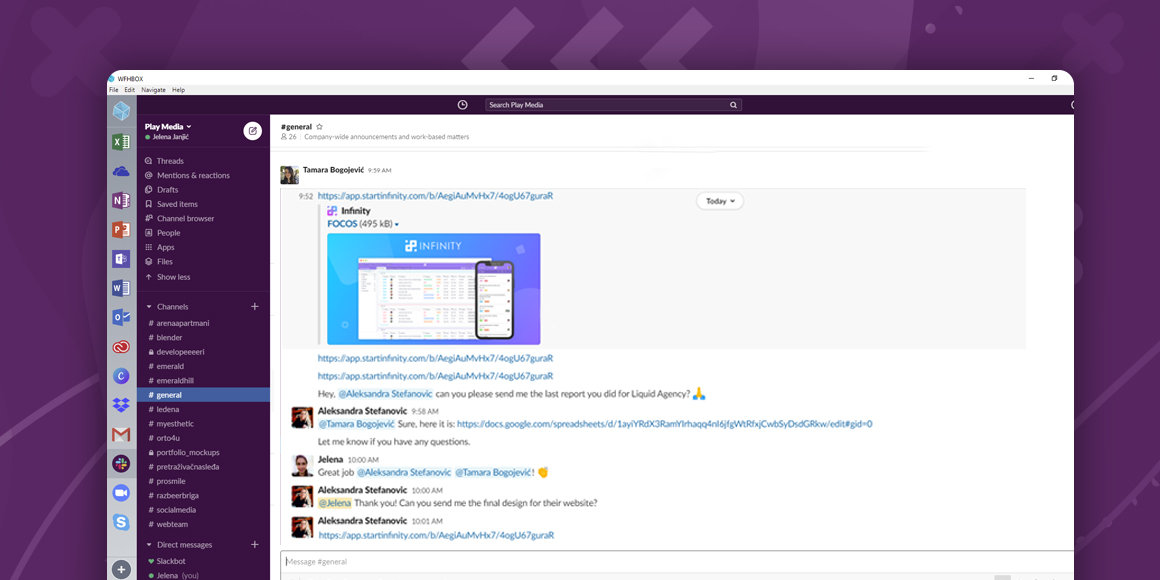Screen dimensions: 1160x580
Task: Open the Dropbox sidebar icon
Action: tap(121, 405)
